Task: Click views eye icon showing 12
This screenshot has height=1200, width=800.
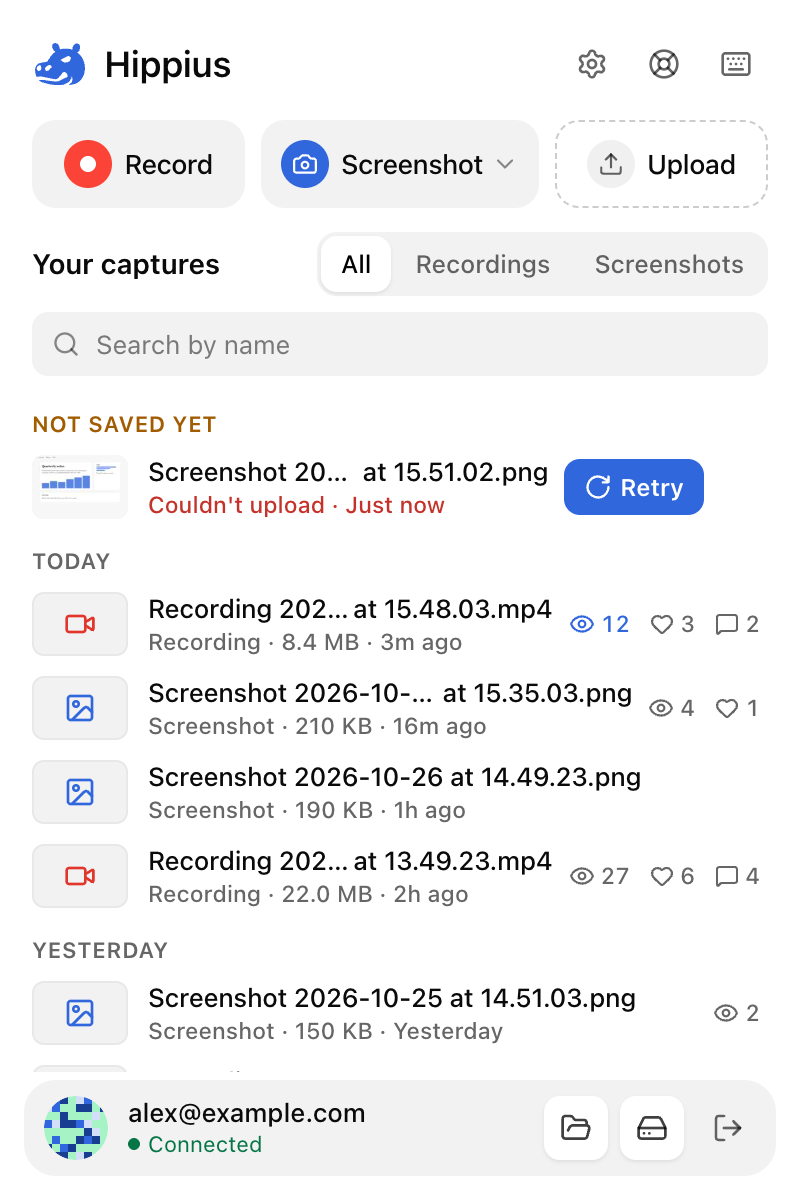Action: pyautogui.click(x=582, y=624)
